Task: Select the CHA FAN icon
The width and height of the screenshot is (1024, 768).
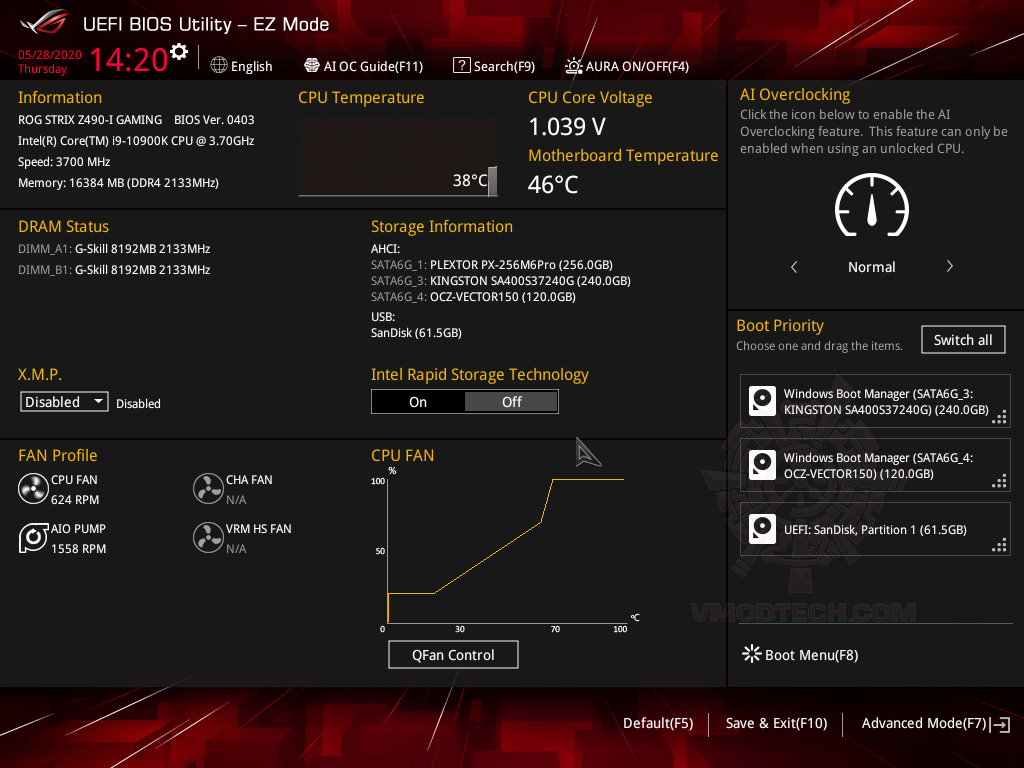Action: [208, 488]
